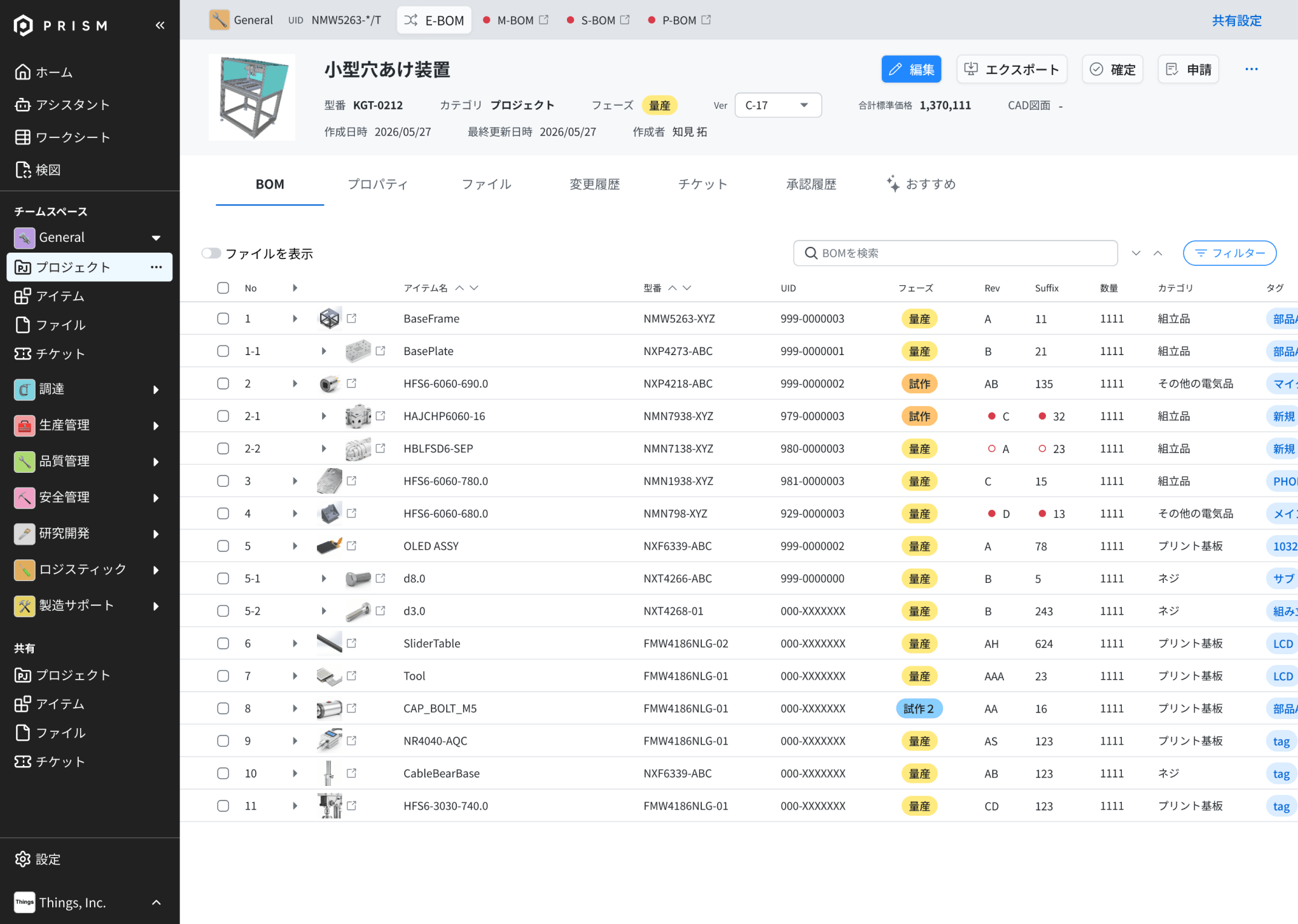Check the HAJCHP6060-16 row checkbox
This screenshot has height=924, width=1298.
point(223,416)
